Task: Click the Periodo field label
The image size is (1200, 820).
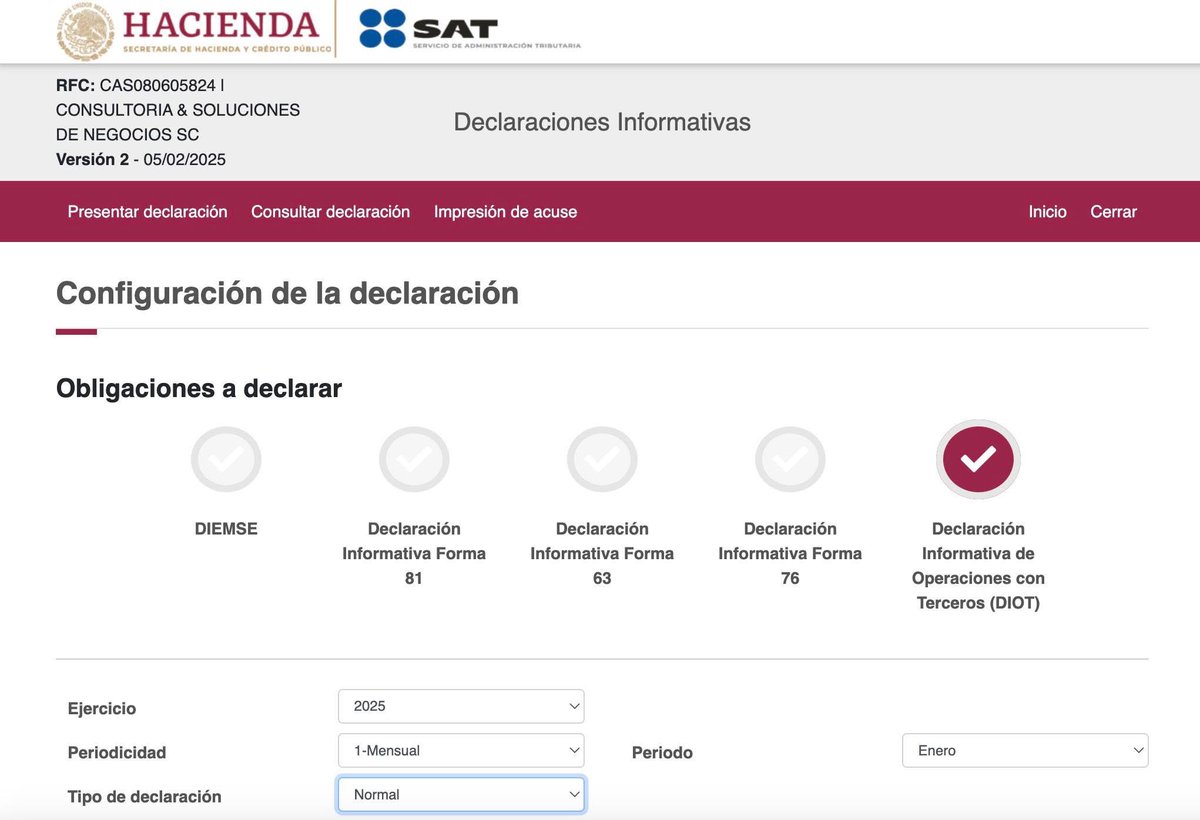Action: 662,753
